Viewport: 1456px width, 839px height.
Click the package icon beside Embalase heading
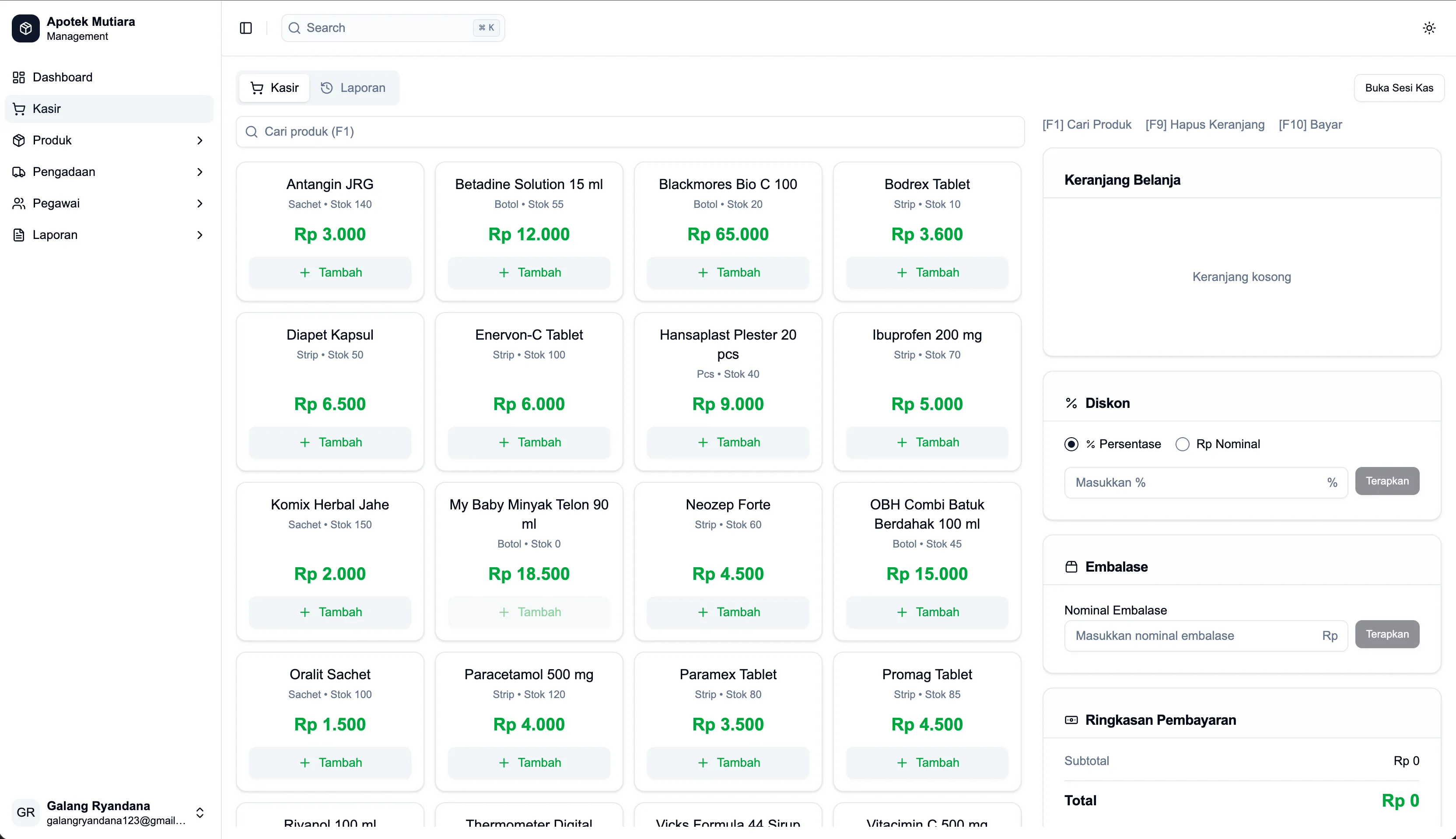point(1071,567)
